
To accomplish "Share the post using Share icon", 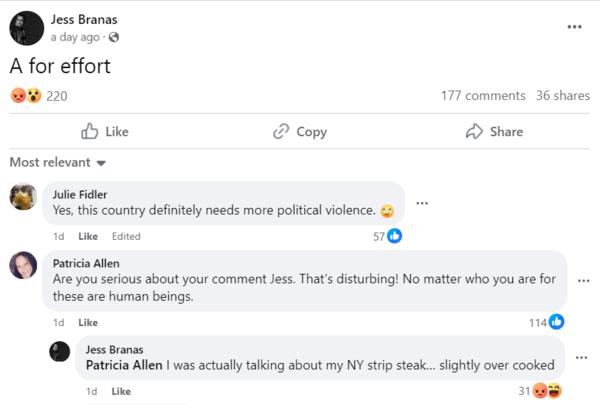I will 494,131.
